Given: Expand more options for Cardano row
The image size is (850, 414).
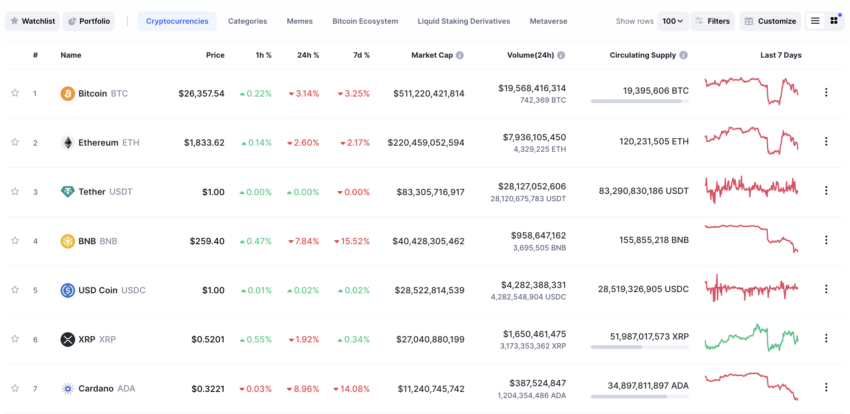Looking at the screenshot, I should 826,388.
